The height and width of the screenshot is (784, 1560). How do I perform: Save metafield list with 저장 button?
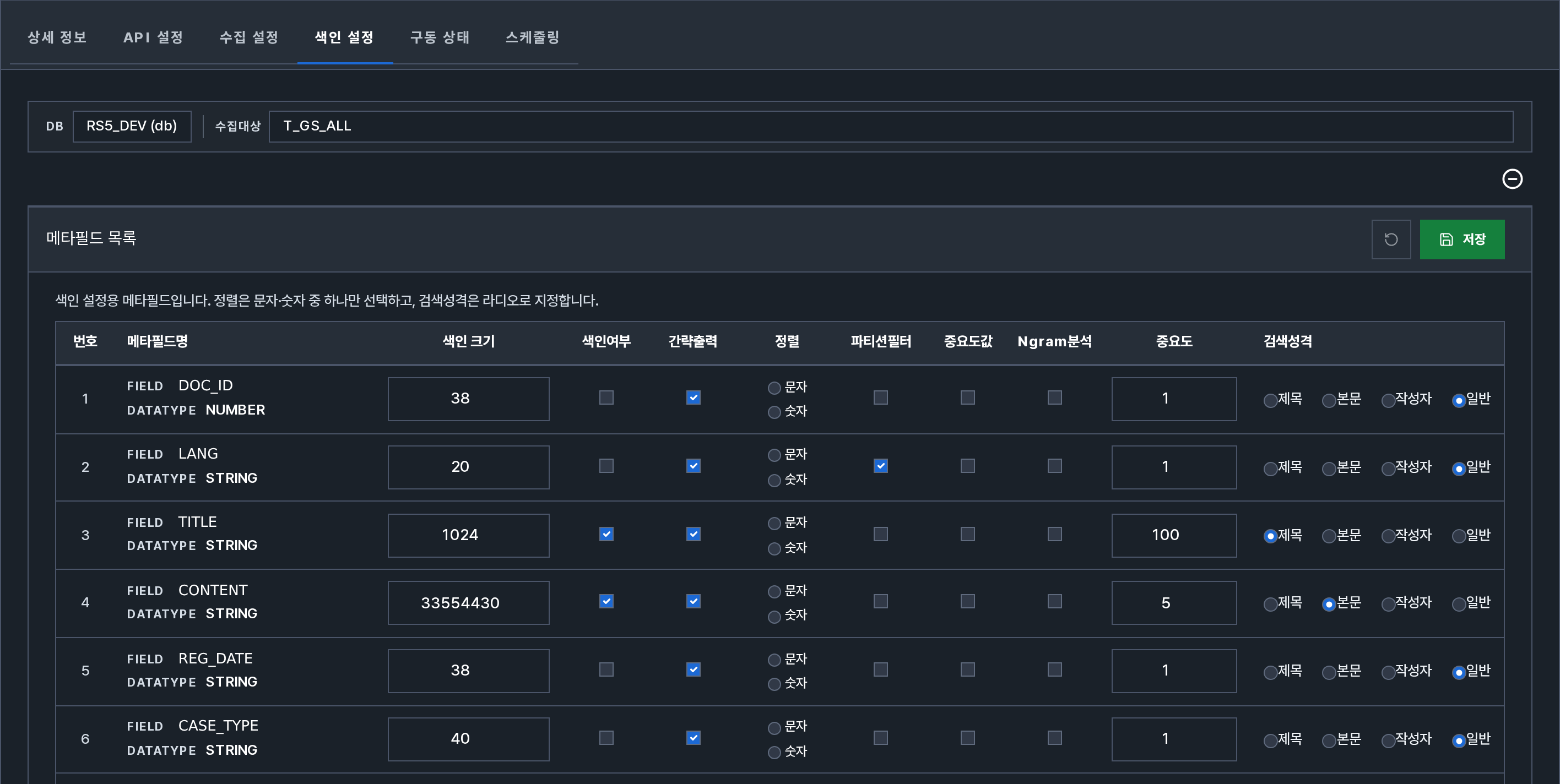(1461, 239)
